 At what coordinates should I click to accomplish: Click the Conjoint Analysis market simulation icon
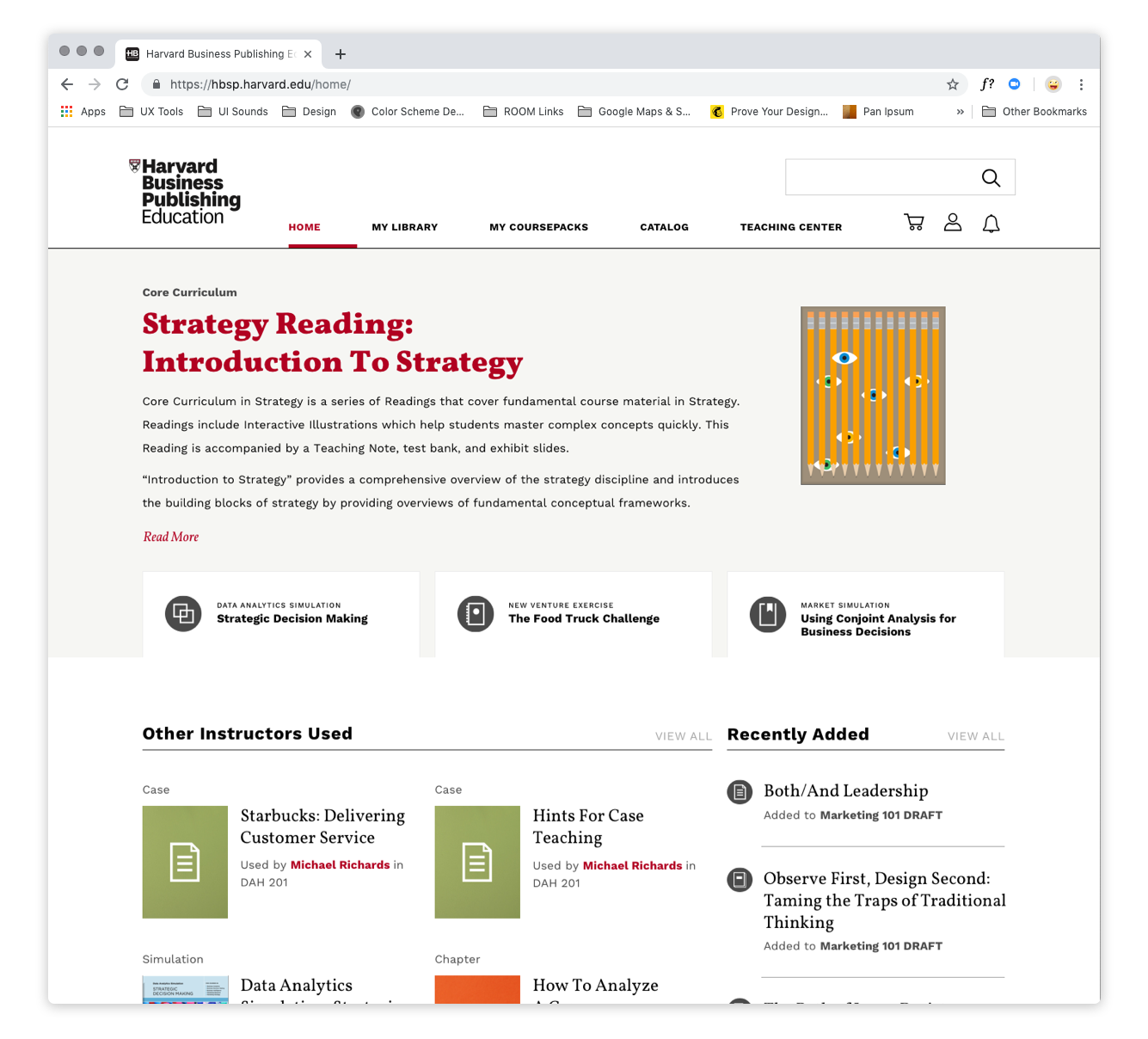[x=768, y=614]
